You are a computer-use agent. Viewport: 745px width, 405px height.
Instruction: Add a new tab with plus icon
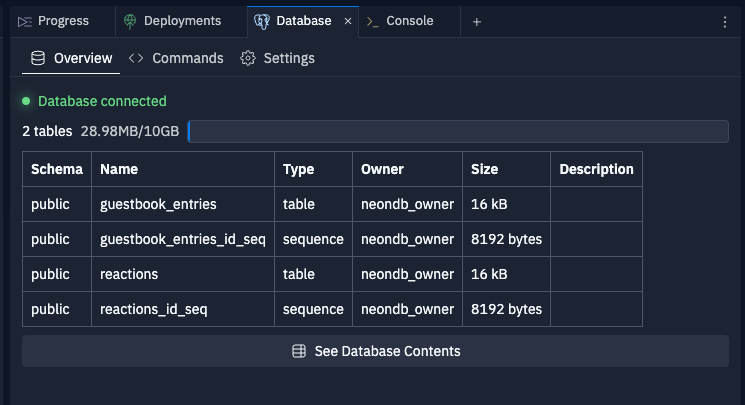477,22
